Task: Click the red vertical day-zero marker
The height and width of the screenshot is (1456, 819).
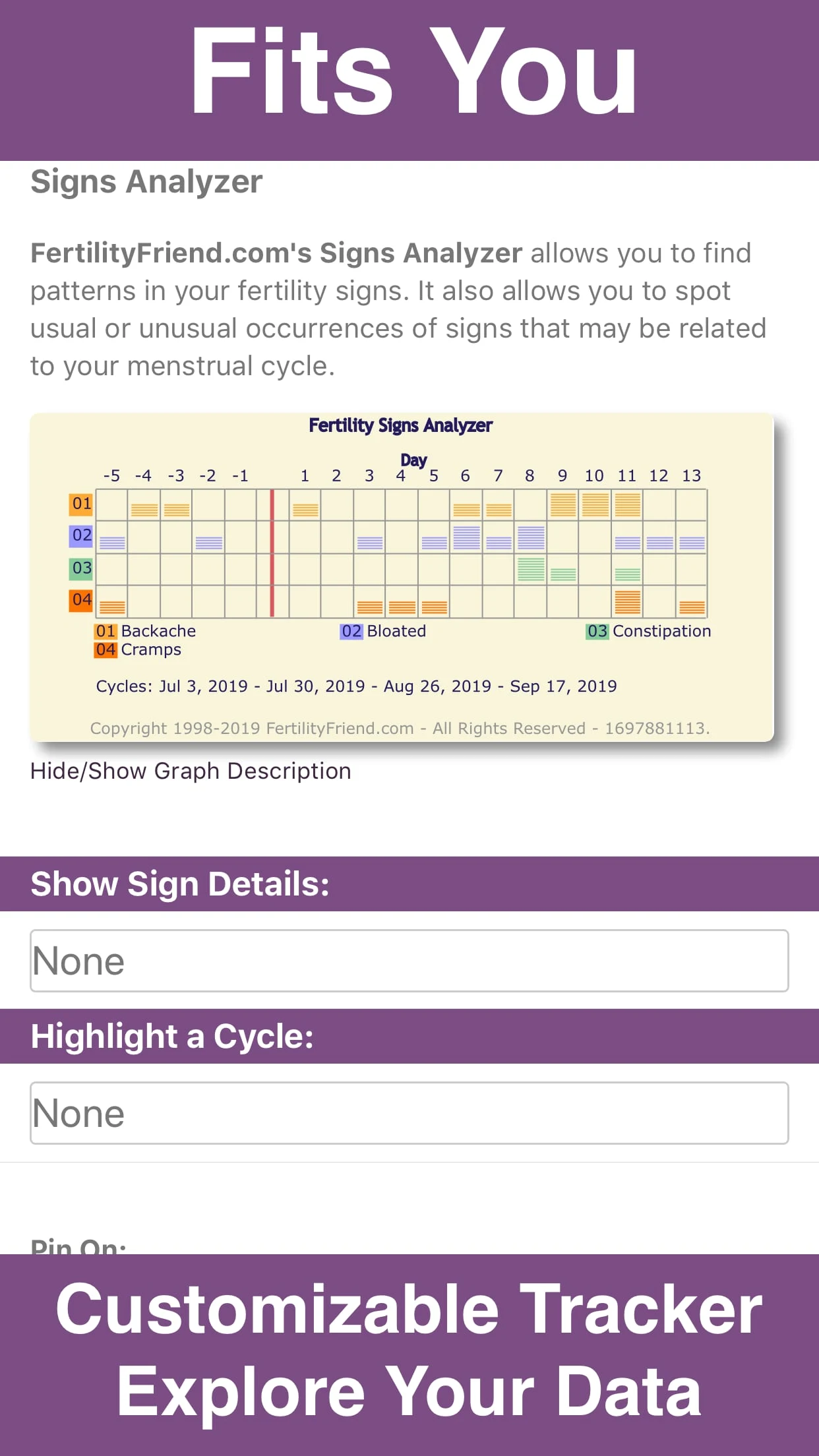Action: click(272, 553)
